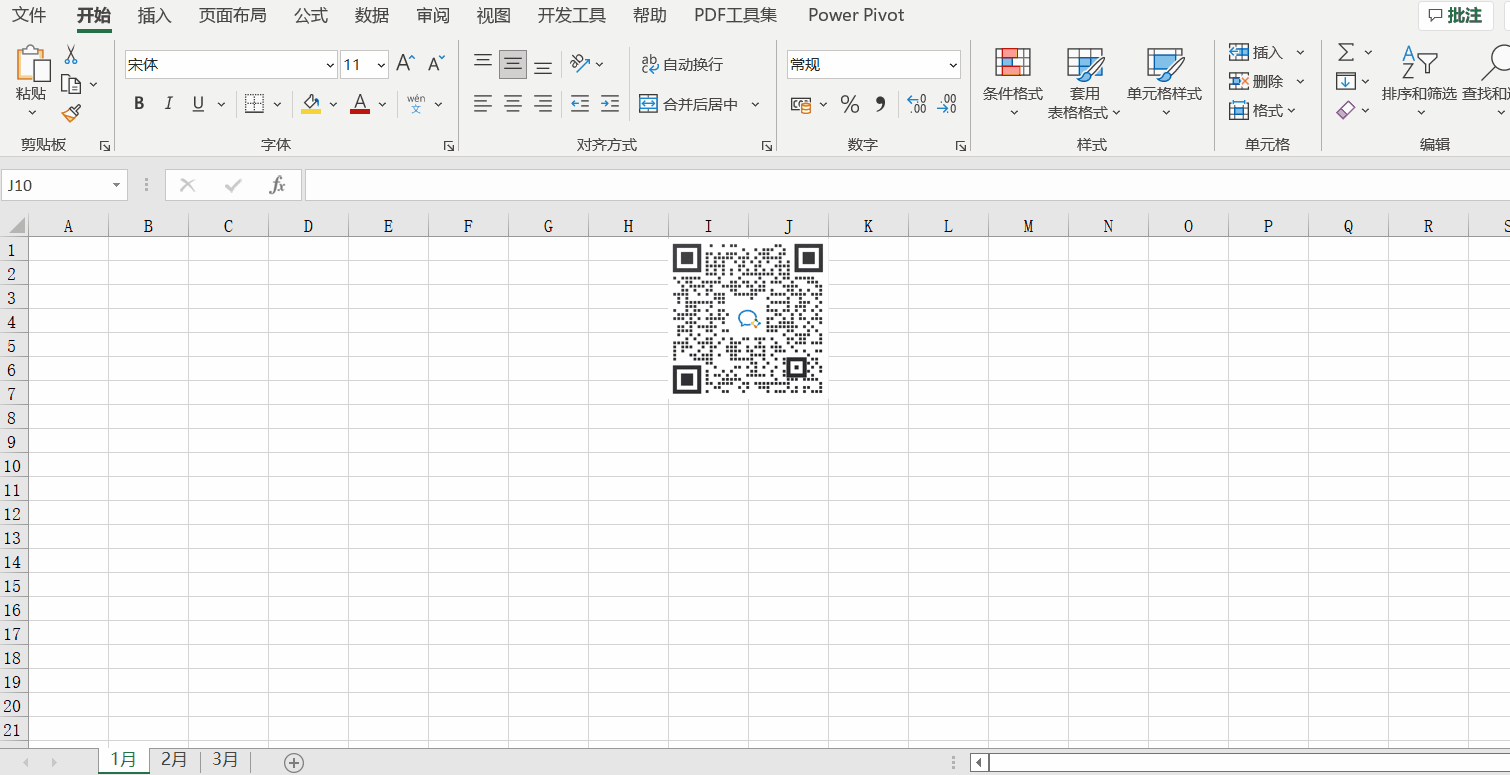Select the QR code image

(x=748, y=319)
